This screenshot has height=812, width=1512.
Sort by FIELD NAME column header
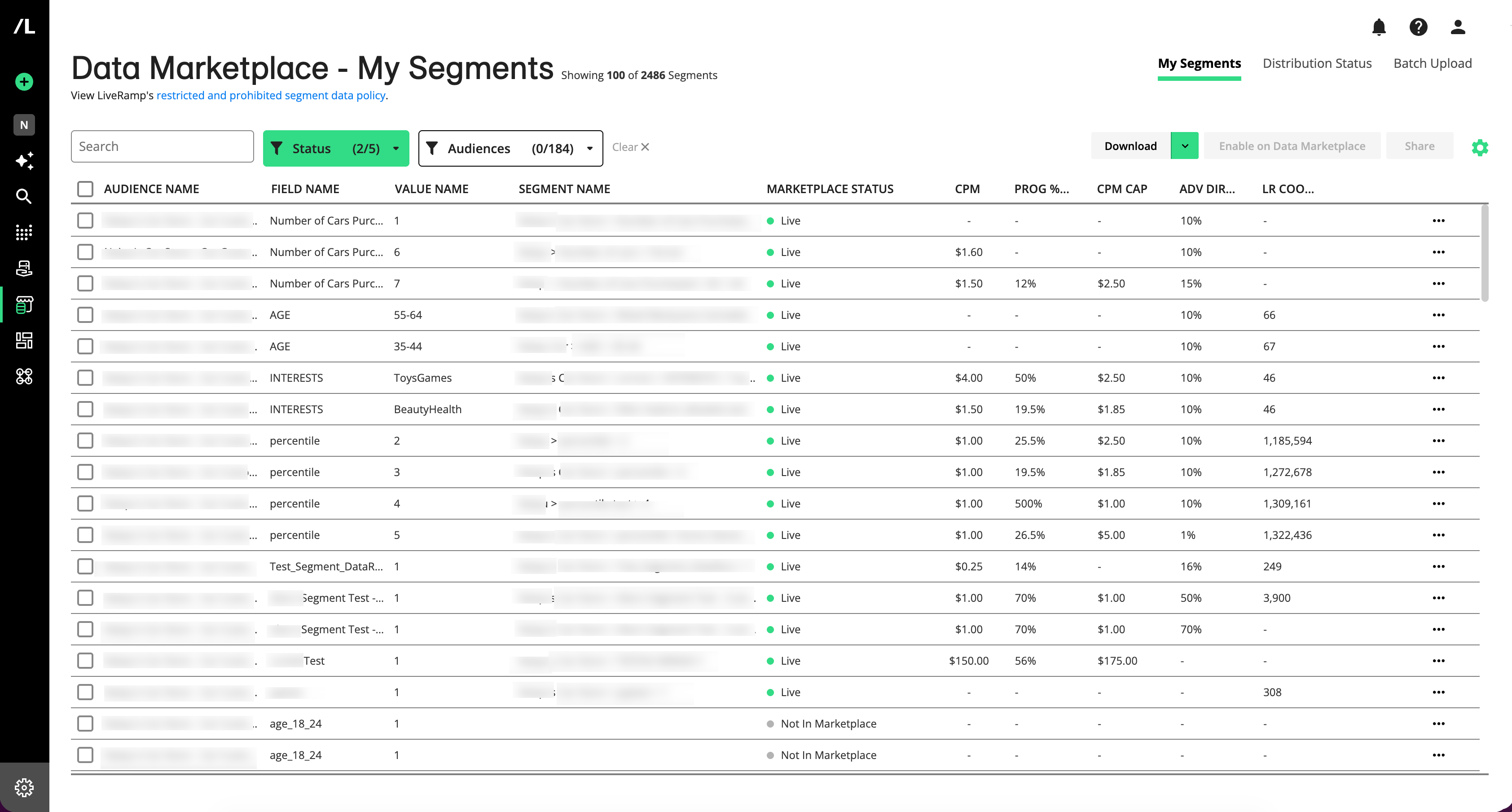click(x=305, y=189)
